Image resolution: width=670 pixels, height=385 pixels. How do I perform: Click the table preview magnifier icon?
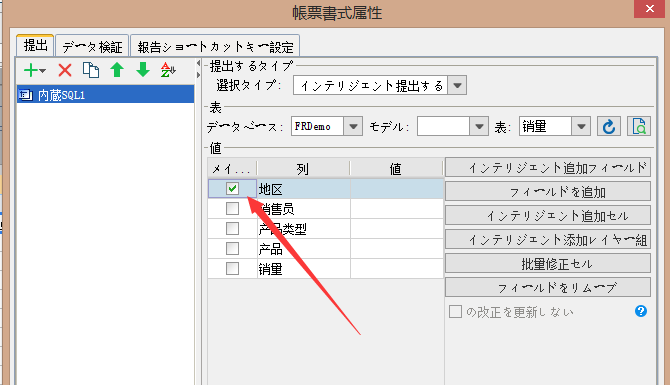pyautogui.click(x=639, y=126)
